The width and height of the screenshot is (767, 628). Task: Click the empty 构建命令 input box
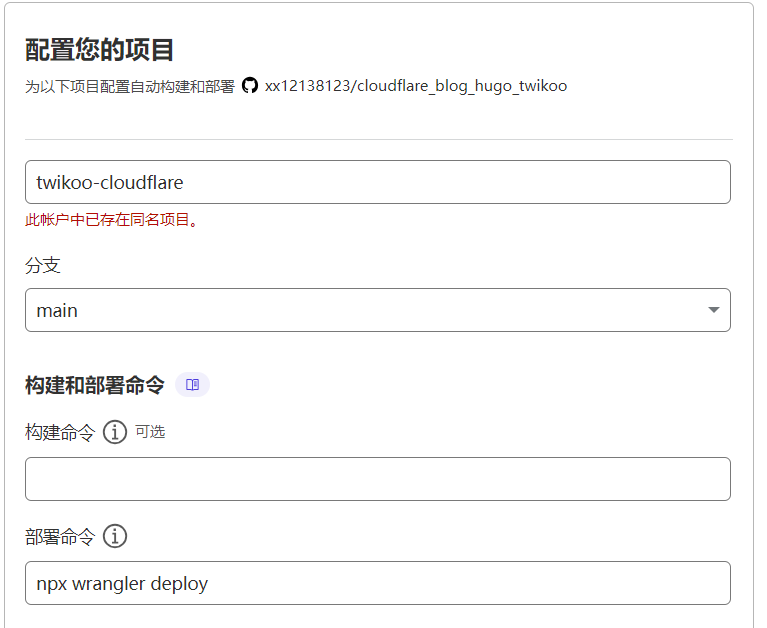[377, 479]
